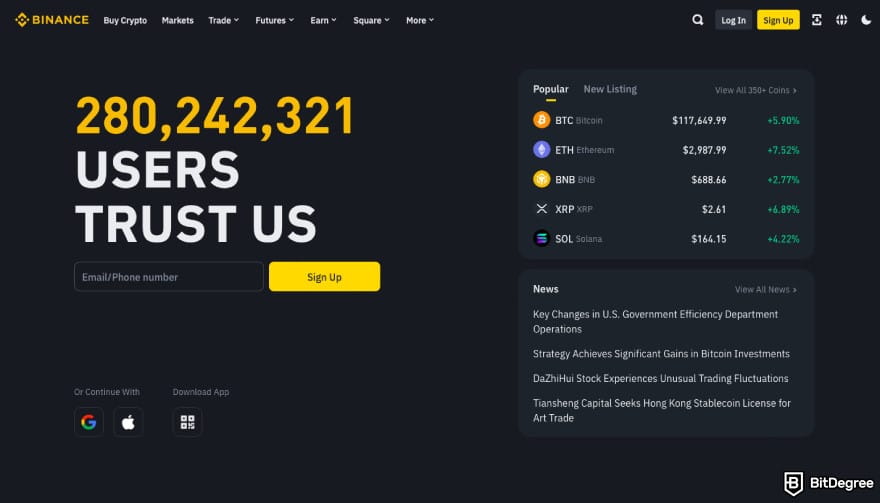880x503 pixels.
Task: Click the +5.90% change for BTC
Action: (783, 120)
